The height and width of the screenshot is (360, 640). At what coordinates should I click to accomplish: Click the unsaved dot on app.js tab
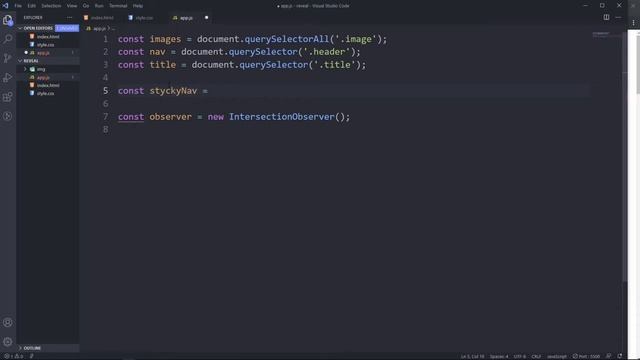click(206, 18)
